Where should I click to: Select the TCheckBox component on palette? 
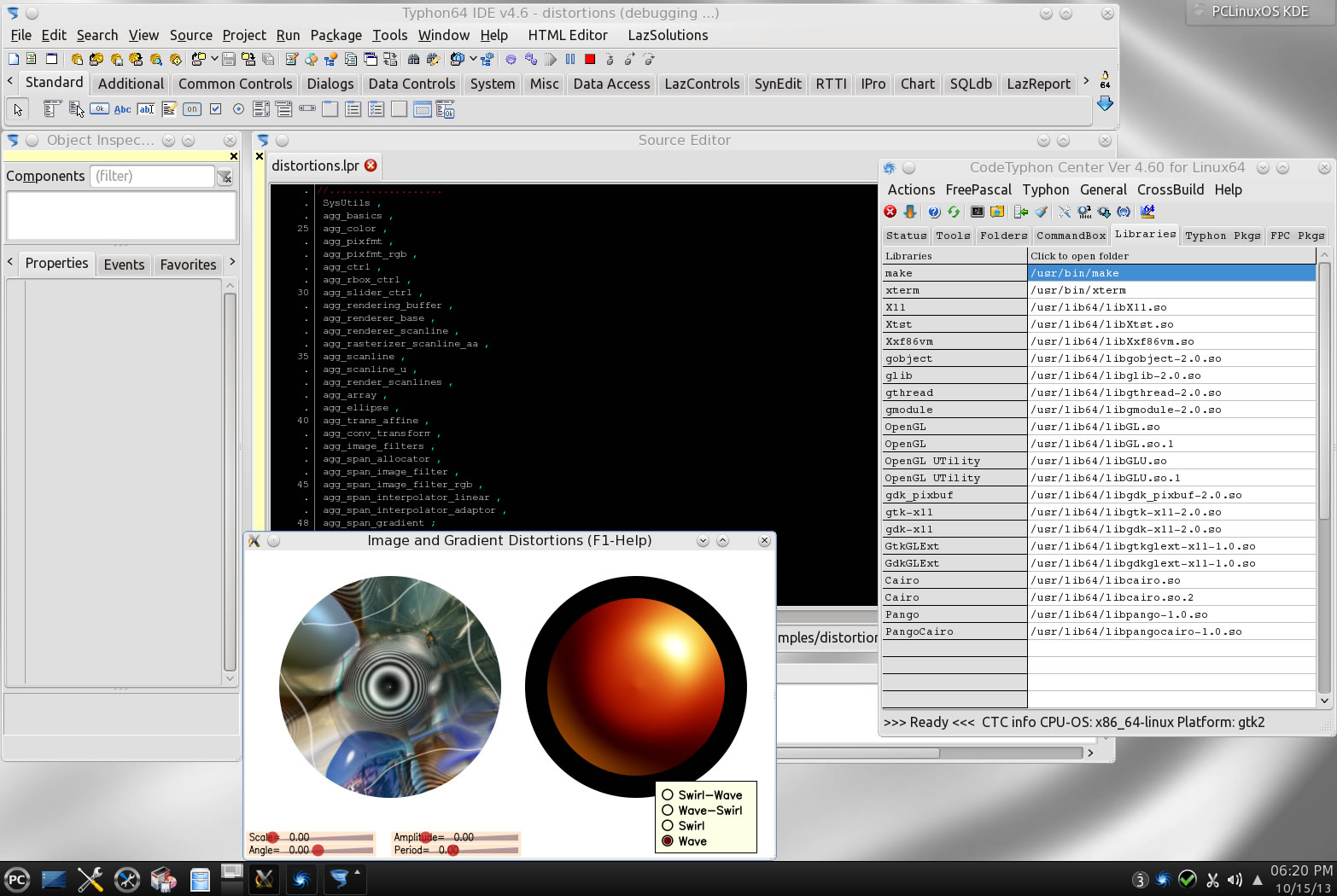pyautogui.click(x=215, y=108)
